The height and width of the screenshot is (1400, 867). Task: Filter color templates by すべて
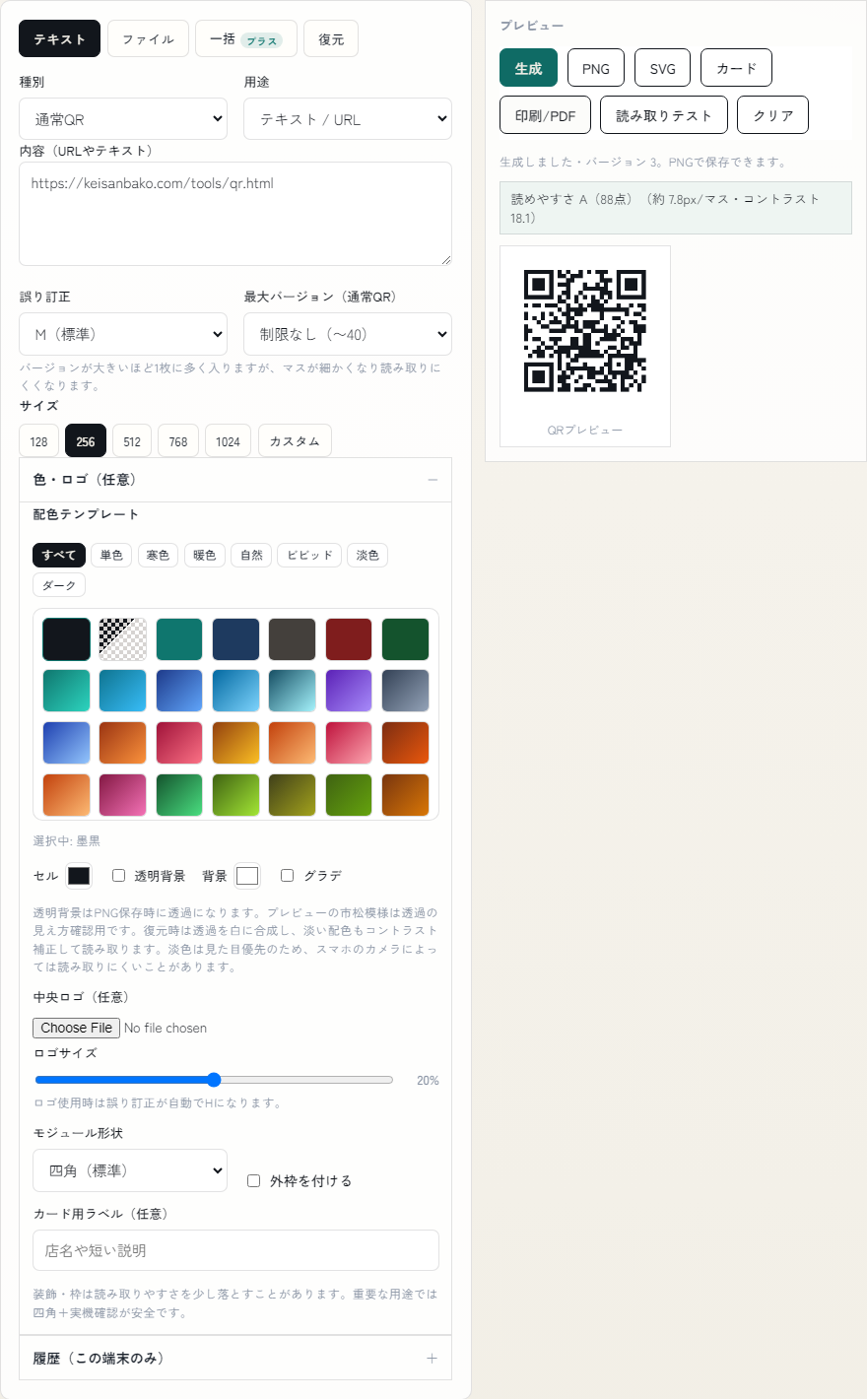[59, 555]
